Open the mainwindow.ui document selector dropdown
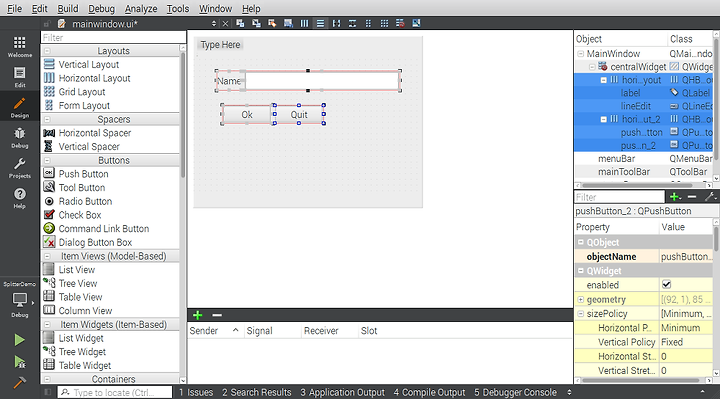 point(214,23)
